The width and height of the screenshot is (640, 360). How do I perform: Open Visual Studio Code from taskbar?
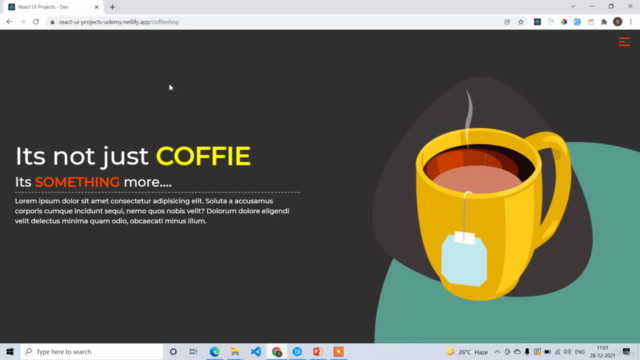256,351
